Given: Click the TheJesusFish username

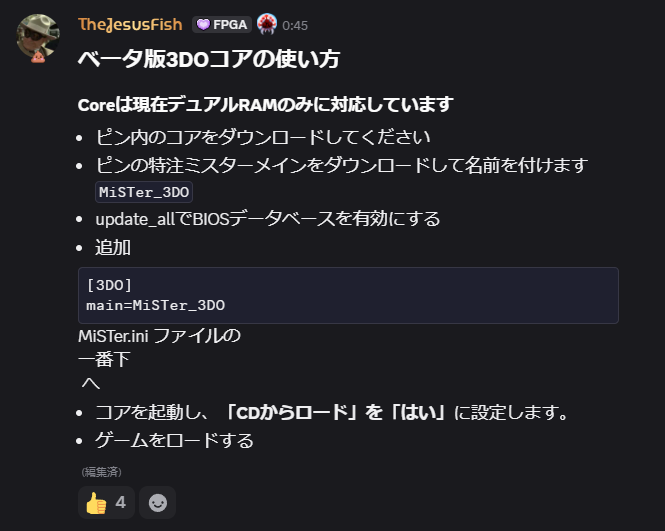Looking at the screenshot, I should pos(130,25).
